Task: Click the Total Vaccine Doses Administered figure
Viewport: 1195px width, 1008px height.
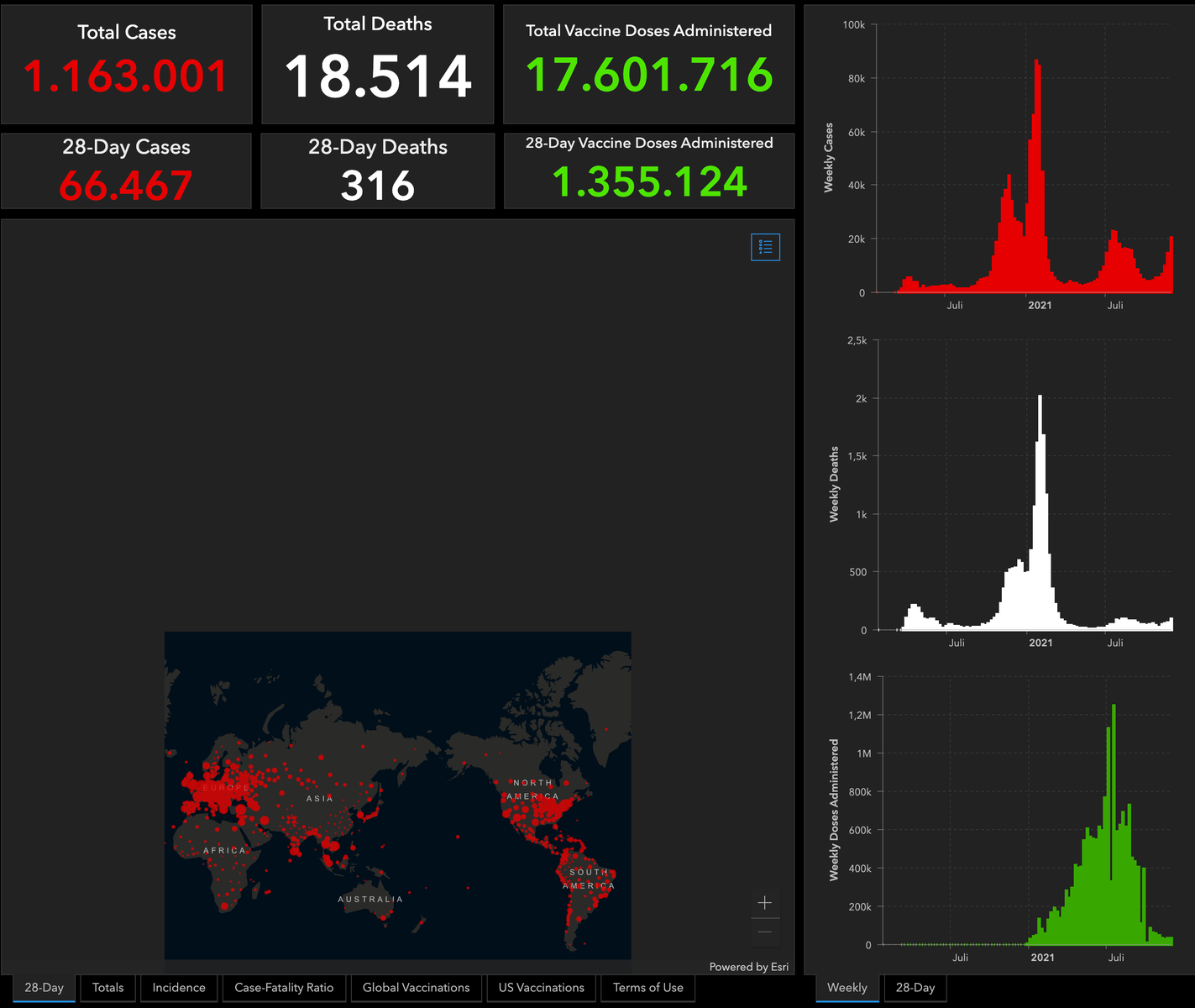Action: [648, 75]
